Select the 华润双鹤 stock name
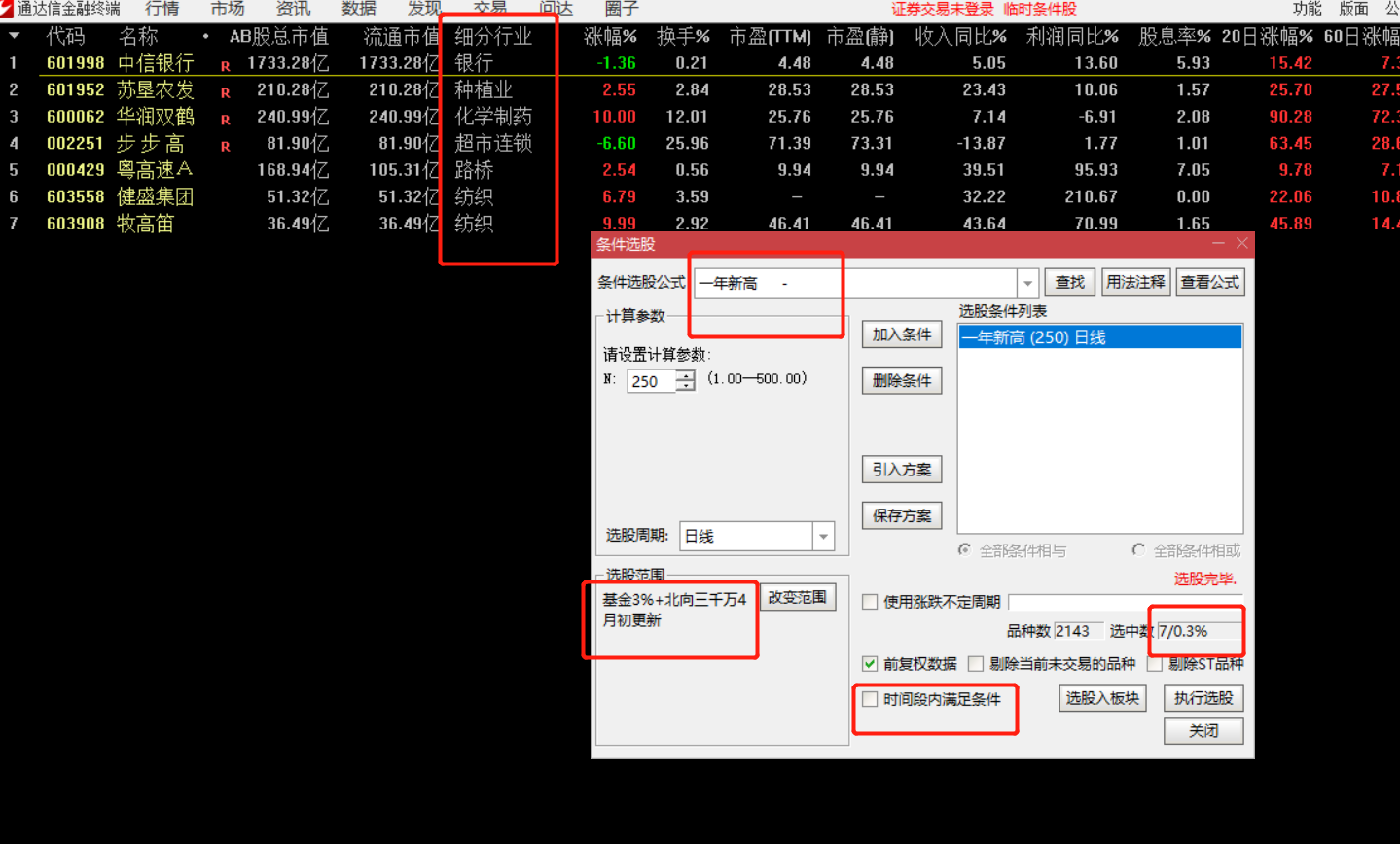The height and width of the screenshot is (844, 1400). [x=156, y=117]
